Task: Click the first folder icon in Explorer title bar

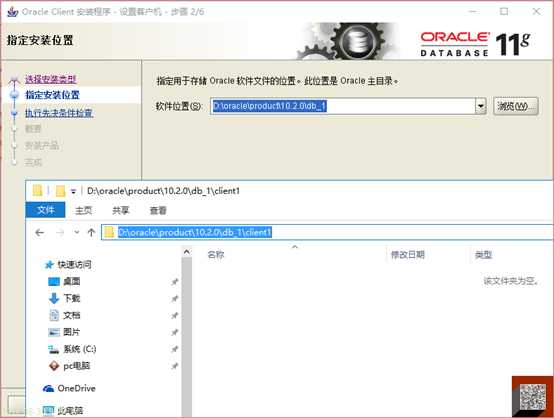Action: [37, 191]
